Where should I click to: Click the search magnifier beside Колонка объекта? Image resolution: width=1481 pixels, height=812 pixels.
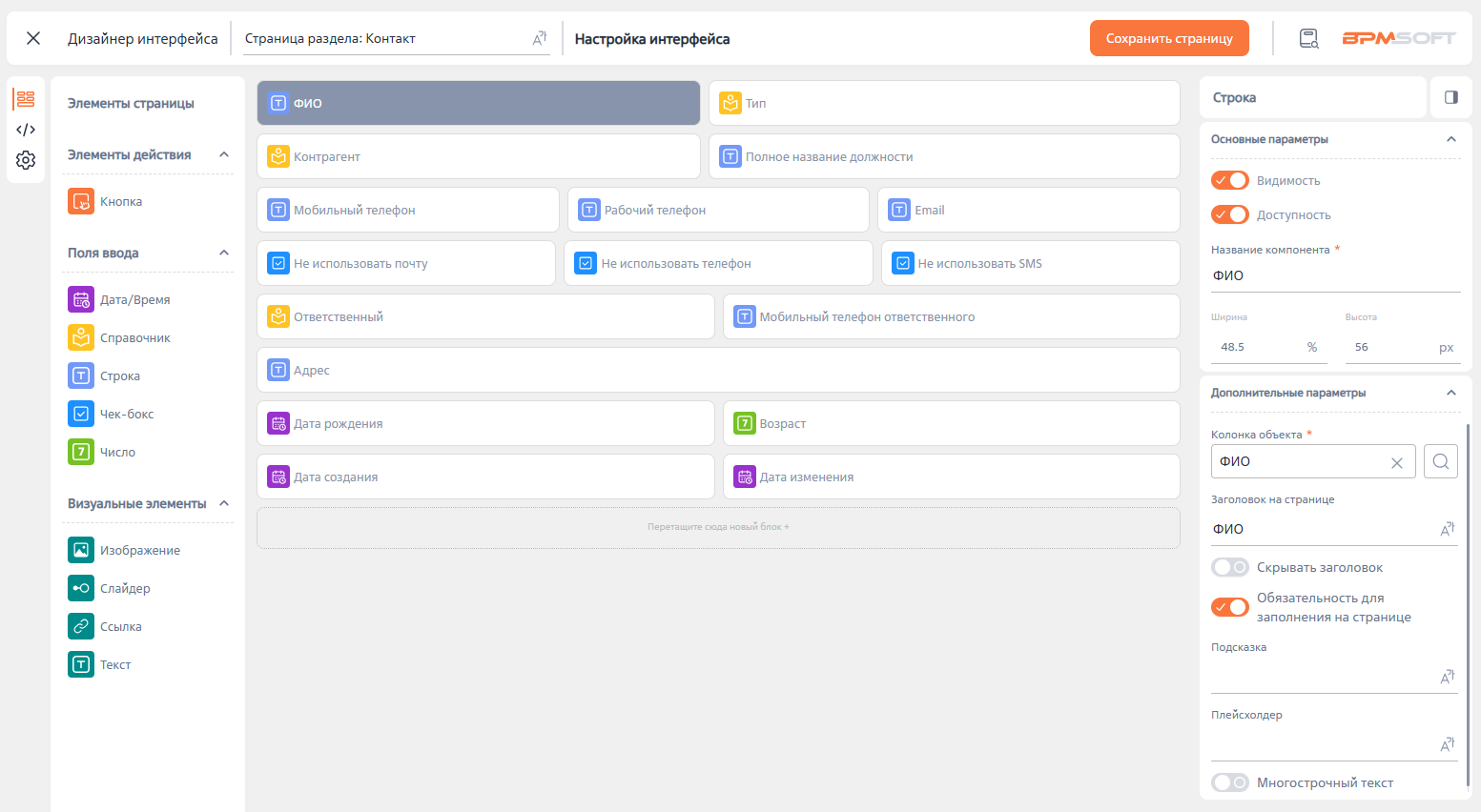(x=1440, y=461)
